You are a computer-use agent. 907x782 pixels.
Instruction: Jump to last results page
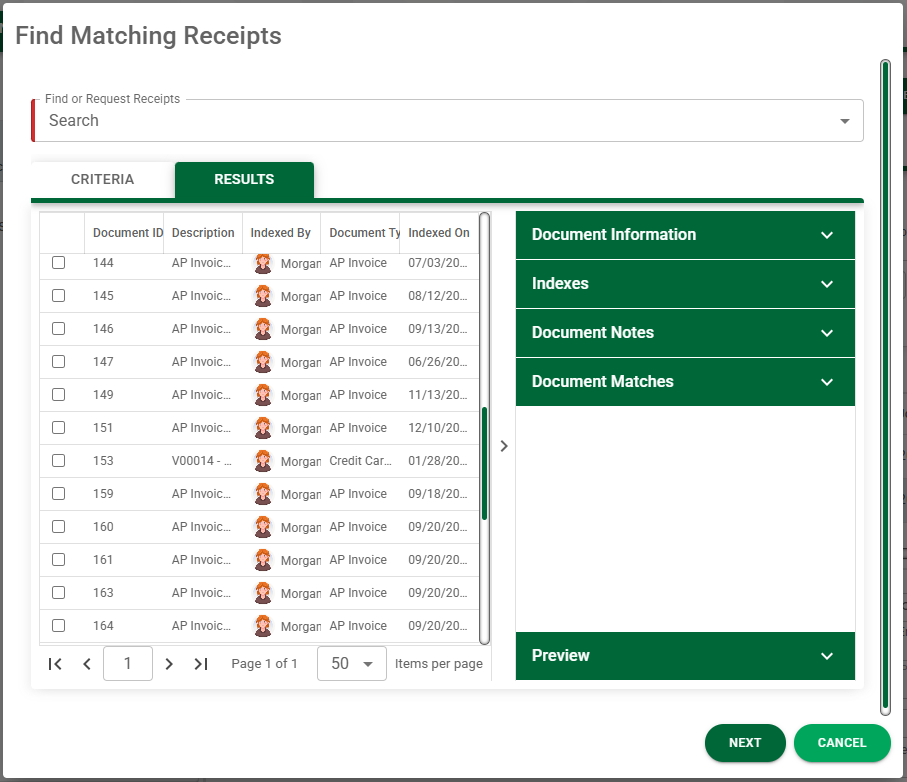click(201, 664)
